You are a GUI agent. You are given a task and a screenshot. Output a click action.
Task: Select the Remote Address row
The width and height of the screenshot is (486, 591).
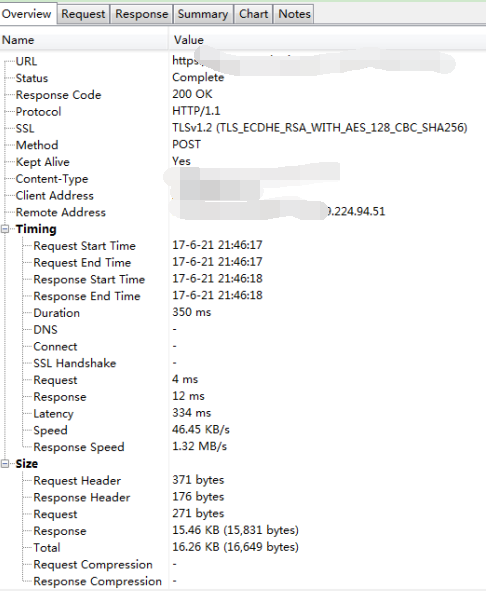coord(243,212)
